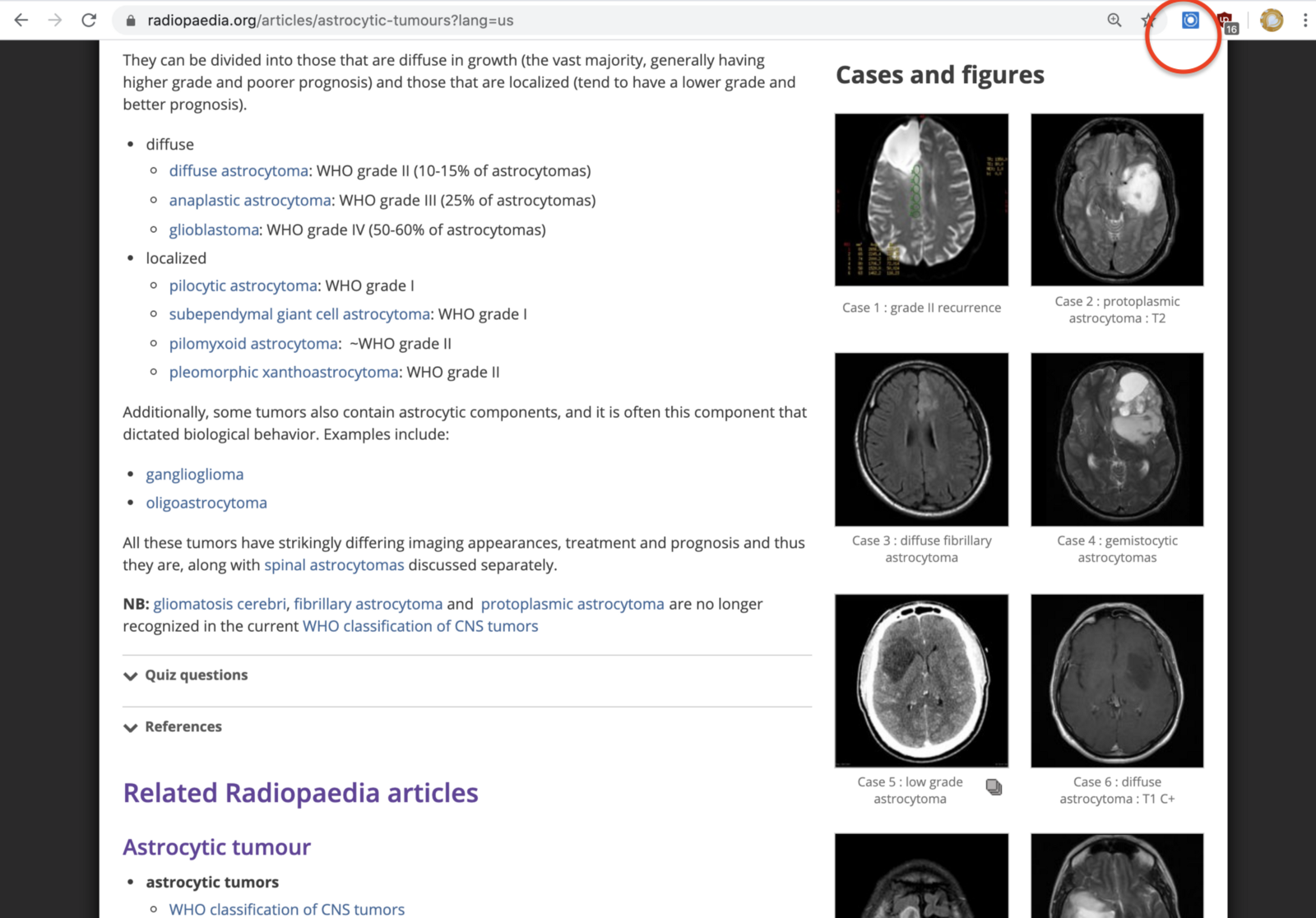Open Case 4 gemistocytic astrocytomas image

tap(1117, 439)
